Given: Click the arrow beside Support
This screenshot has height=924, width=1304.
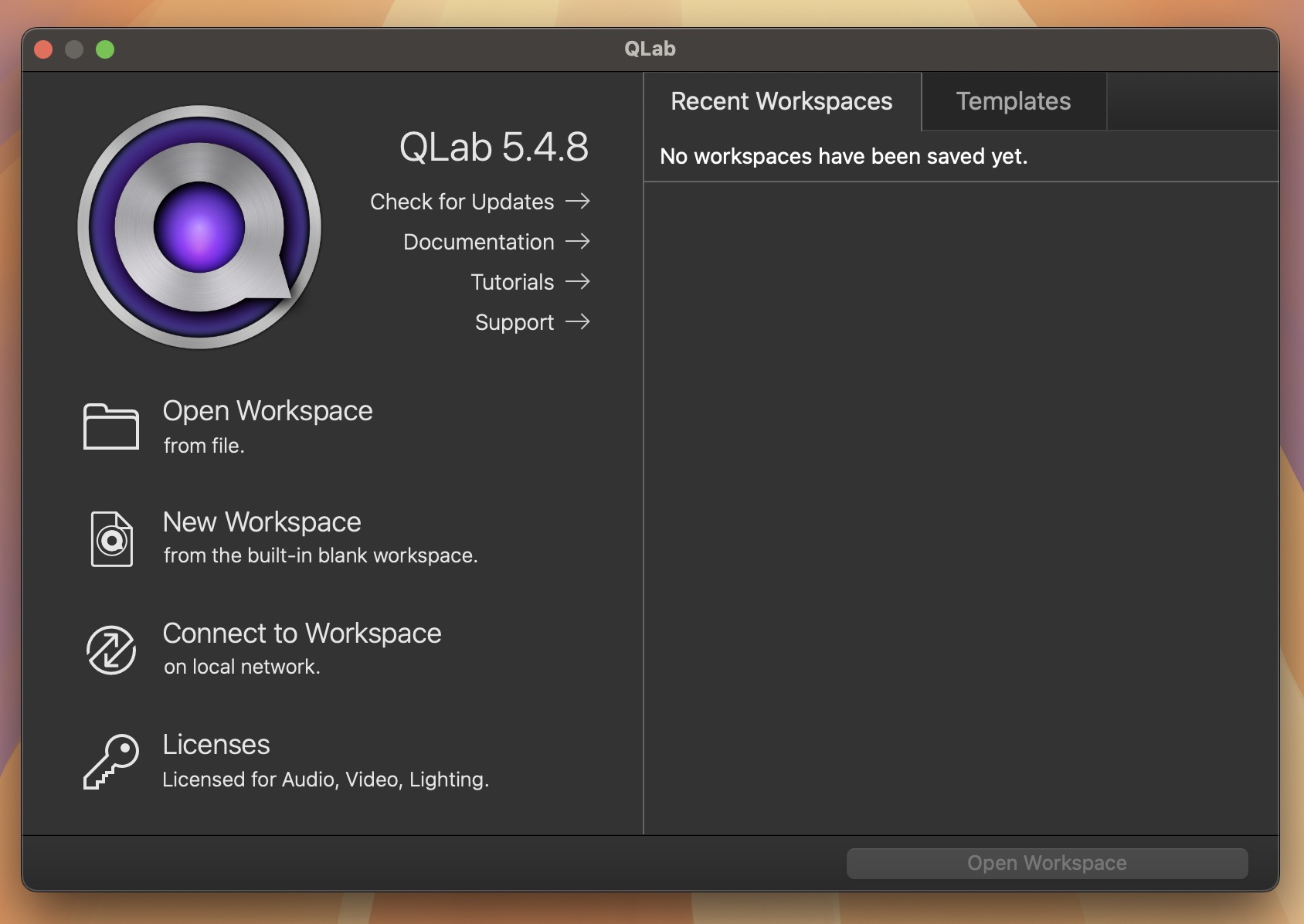Looking at the screenshot, I should (x=578, y=322).
